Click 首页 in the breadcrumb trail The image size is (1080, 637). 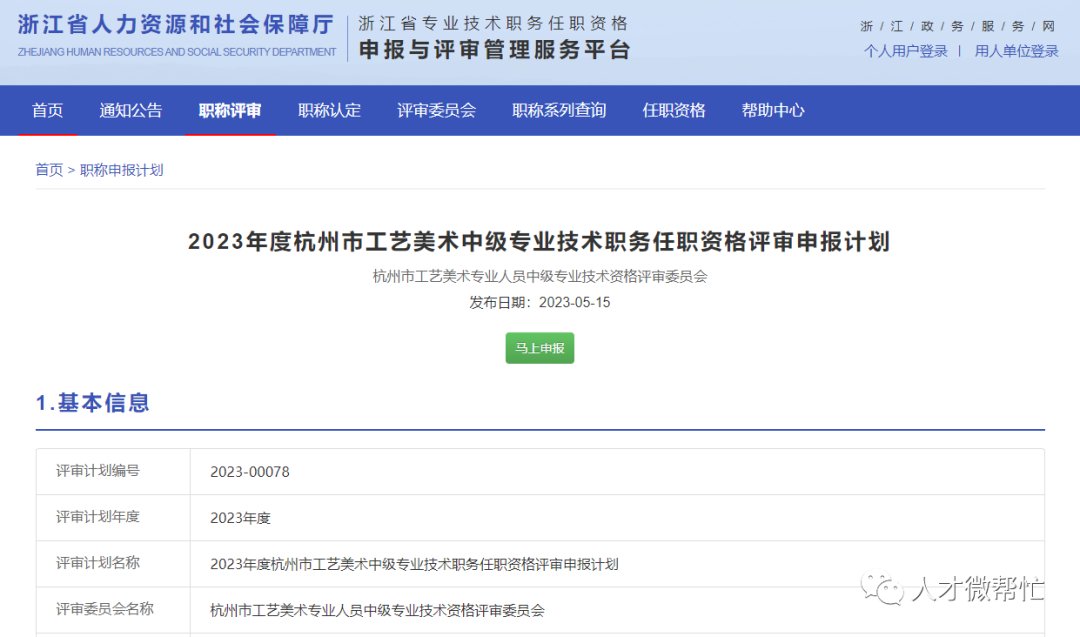48,169
